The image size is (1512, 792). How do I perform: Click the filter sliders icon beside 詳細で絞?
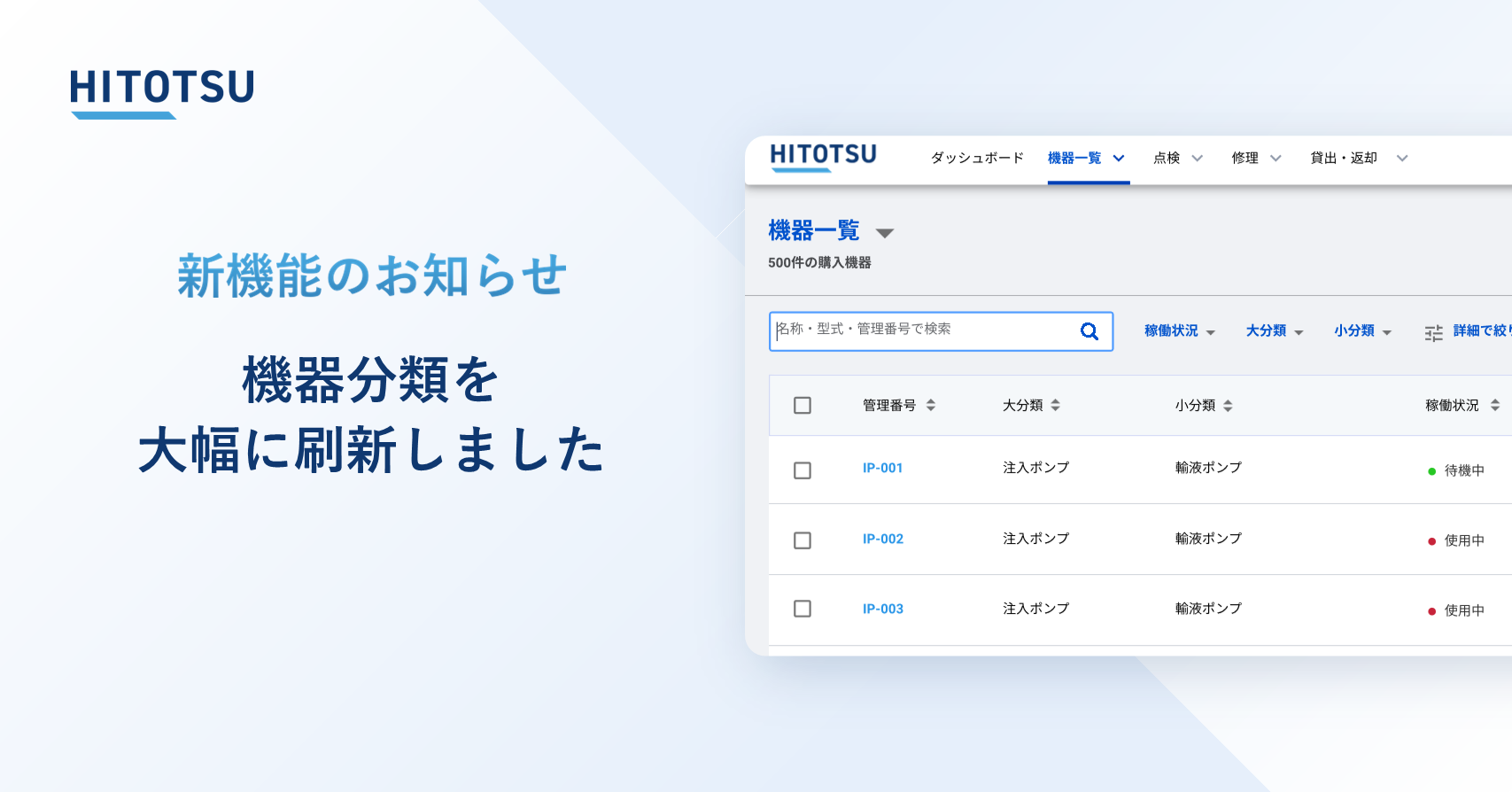[x=1433, y=333]
